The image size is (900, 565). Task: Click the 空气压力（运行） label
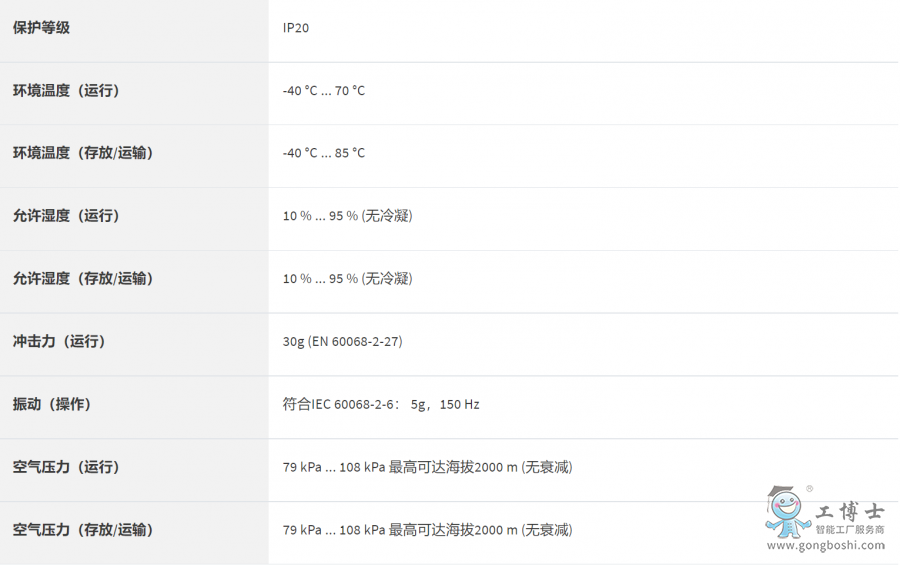(x=66, y=467)
